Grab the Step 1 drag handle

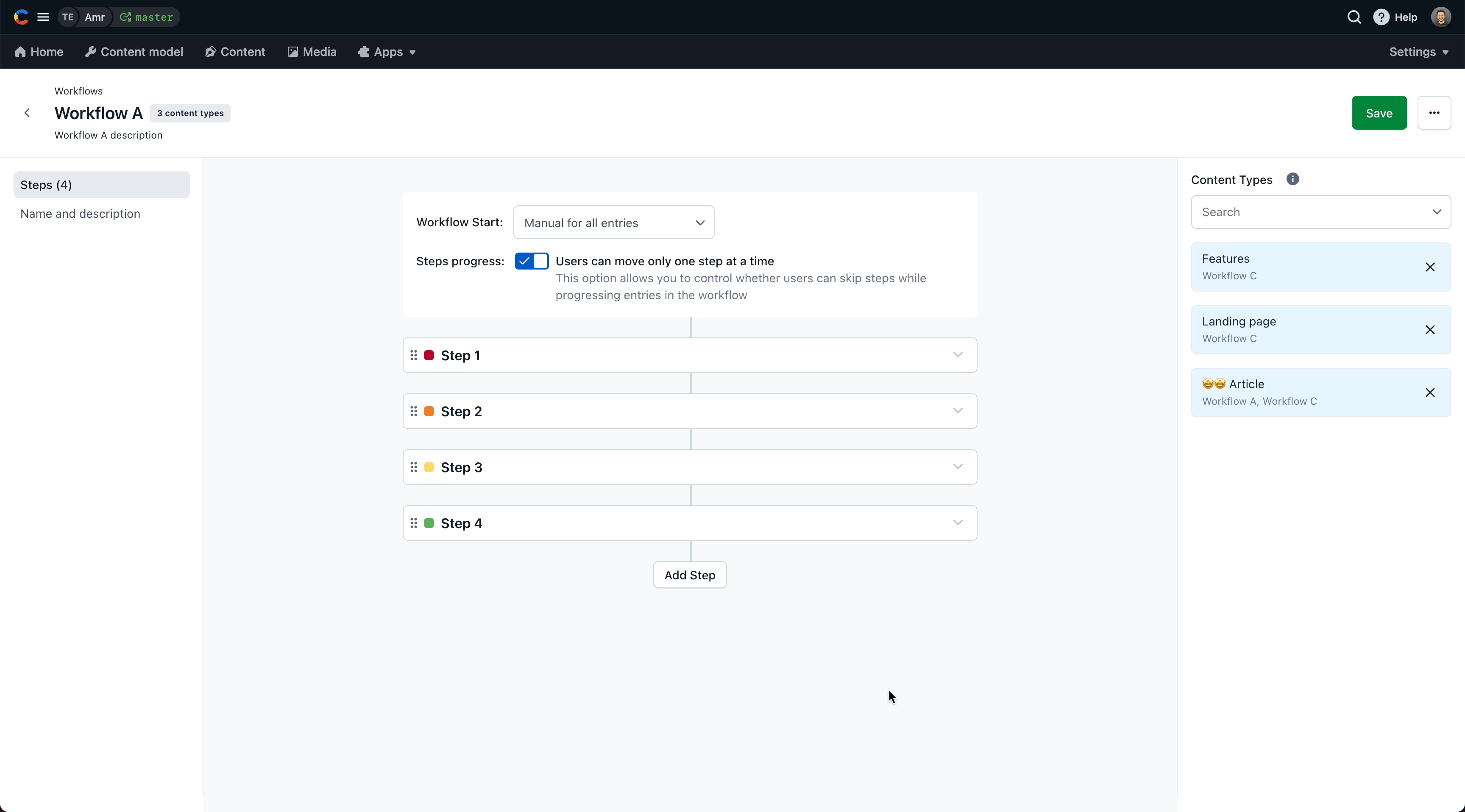point(413,356)
